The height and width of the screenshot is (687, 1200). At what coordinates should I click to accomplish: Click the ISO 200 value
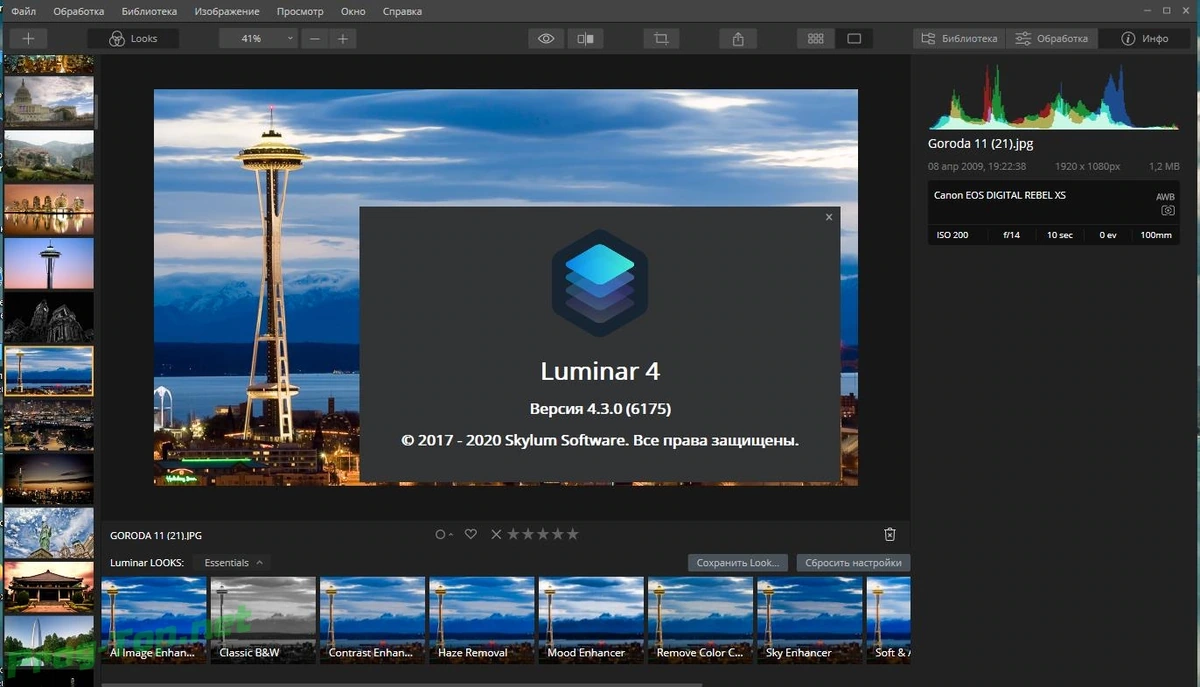(x=953, y=235)
